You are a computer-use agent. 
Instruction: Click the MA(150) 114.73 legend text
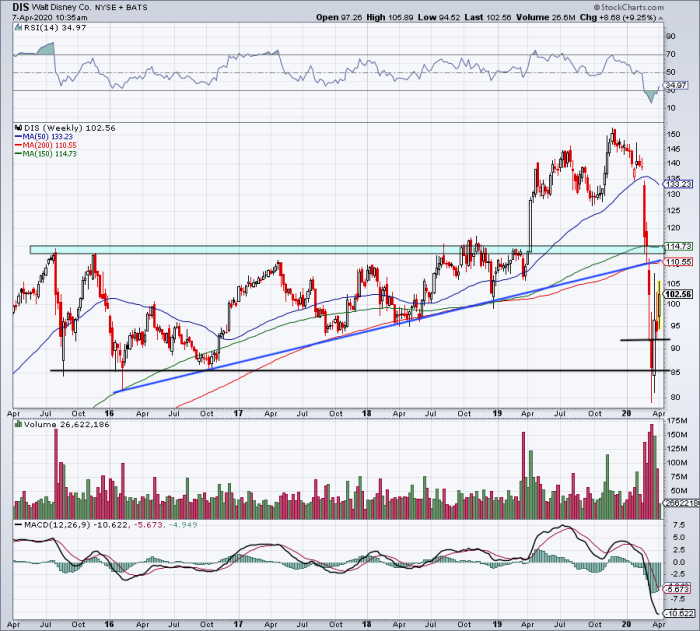pos(50,154)
